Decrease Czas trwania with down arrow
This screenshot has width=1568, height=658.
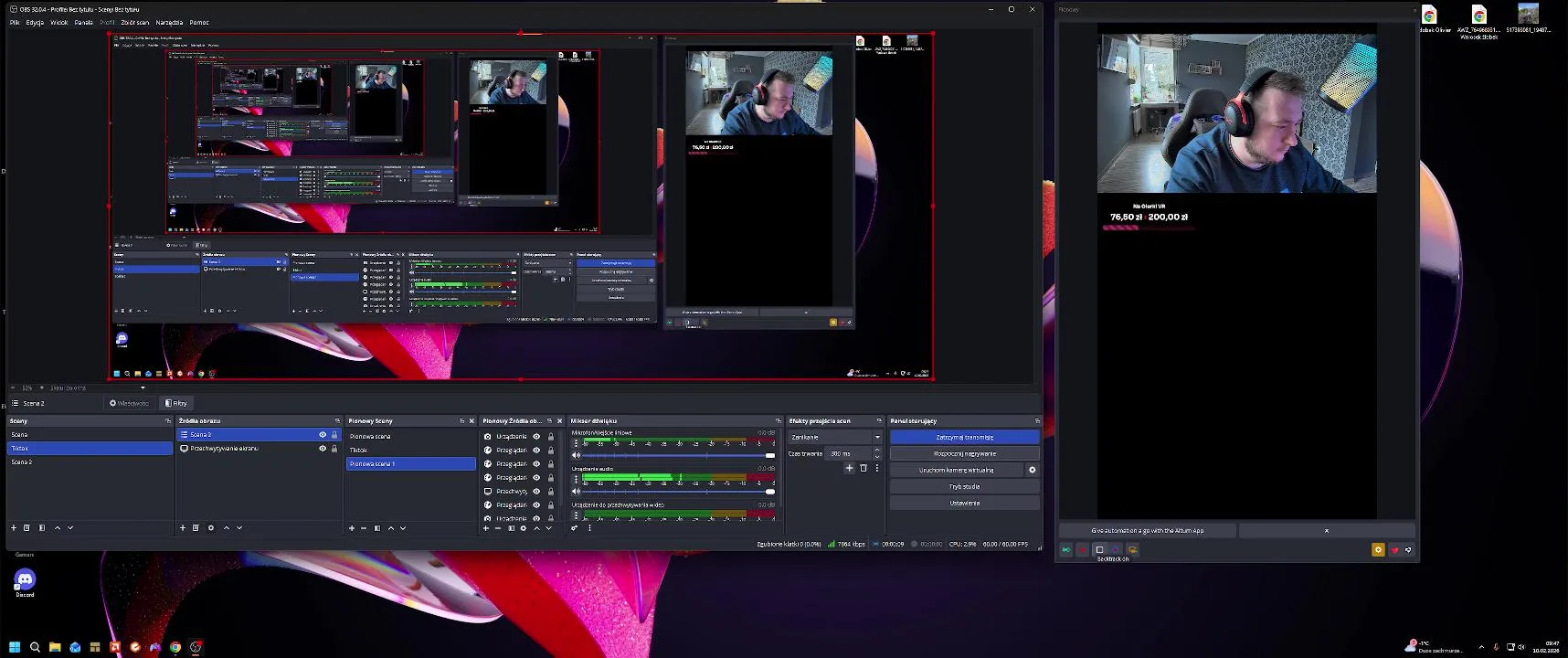point(877,456)
